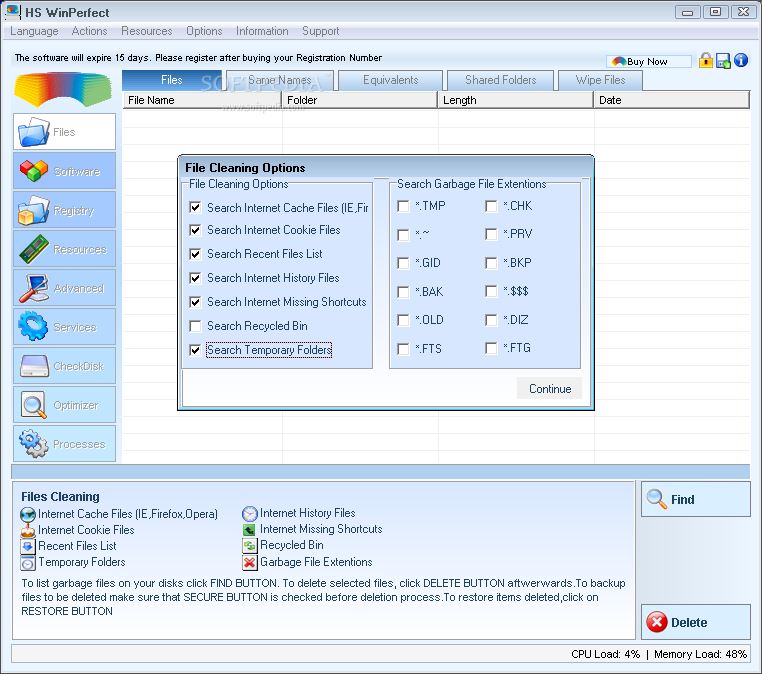Screen dimensions: 762x674
Task: Open the CheckDisk sidebar section
Action: pyautogui.click(x=64, y=365)
